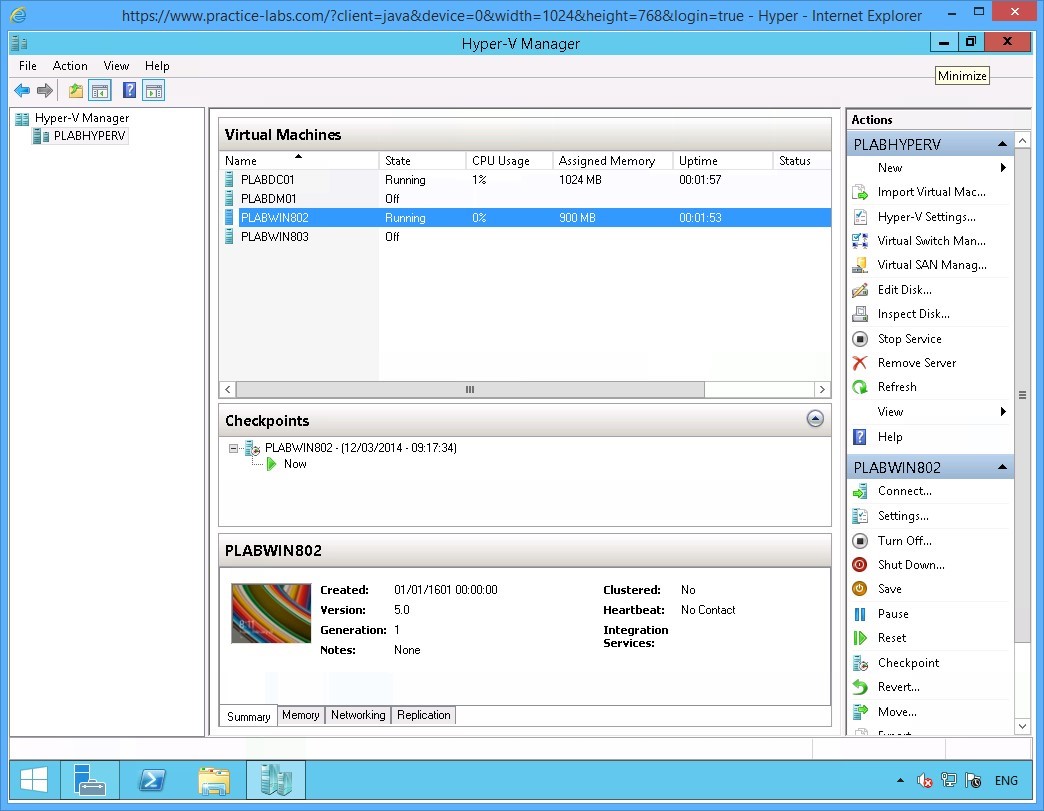1044x811 pixels.
Task: Click Revert for PLABWIN802
Action: coord(899,687)
